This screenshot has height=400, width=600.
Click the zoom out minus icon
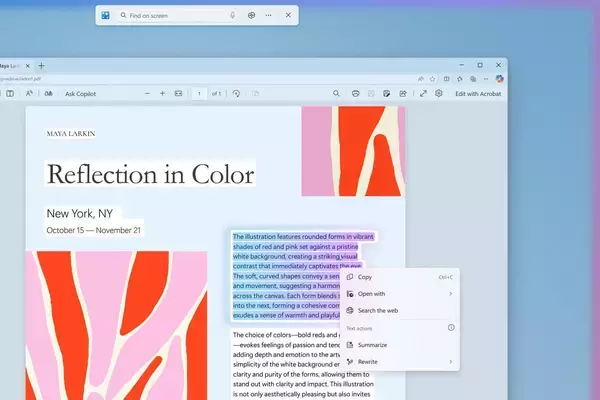click(147, 93)
